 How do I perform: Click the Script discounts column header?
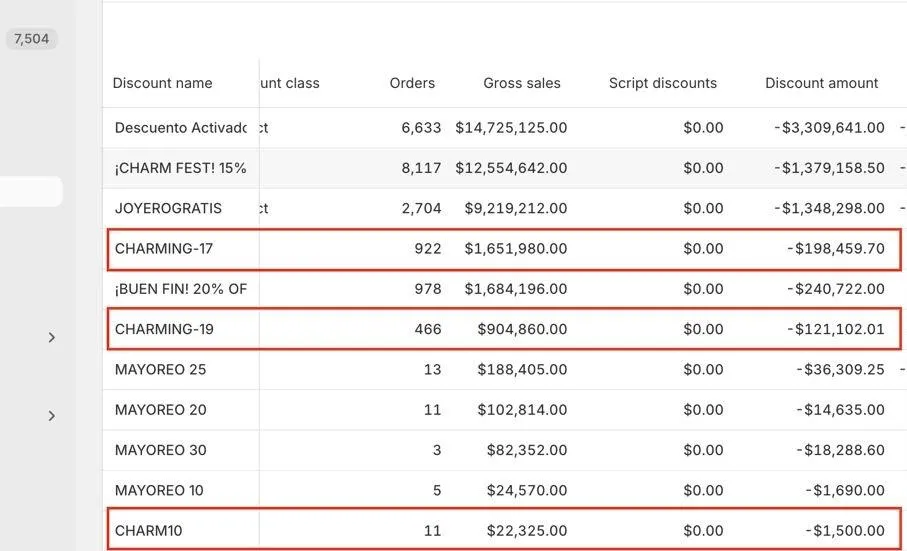coord(662,83)
